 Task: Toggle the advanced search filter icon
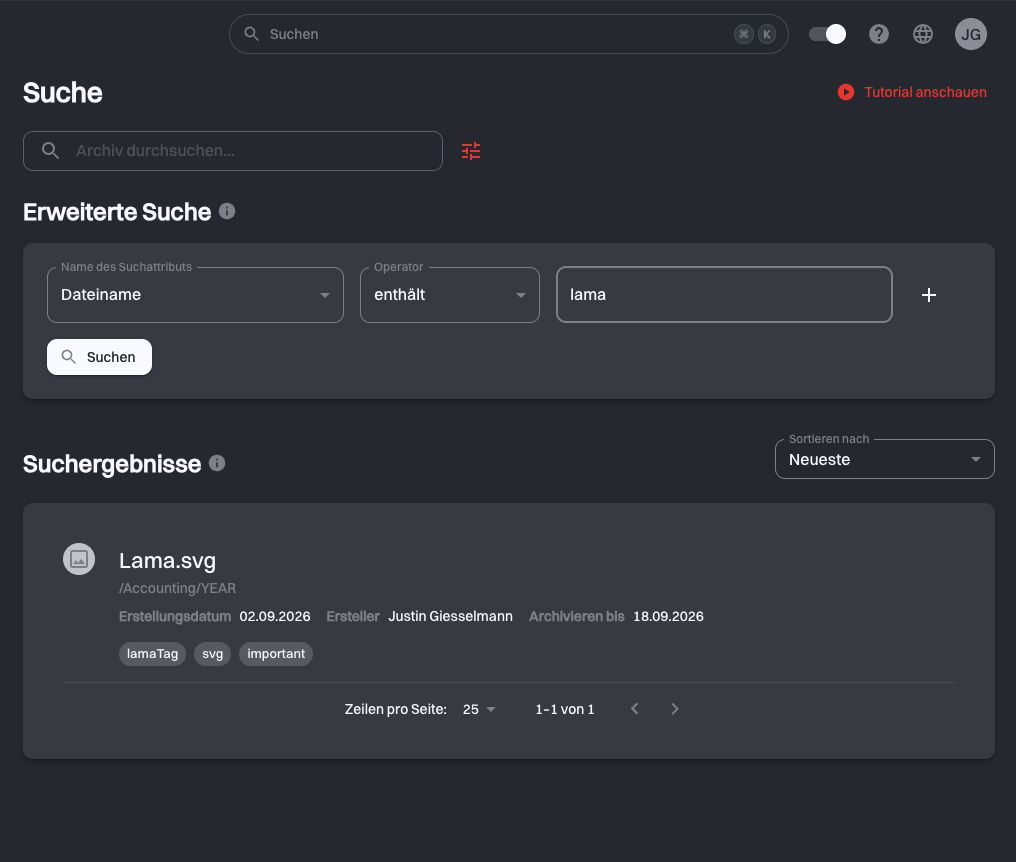point(471,151)
